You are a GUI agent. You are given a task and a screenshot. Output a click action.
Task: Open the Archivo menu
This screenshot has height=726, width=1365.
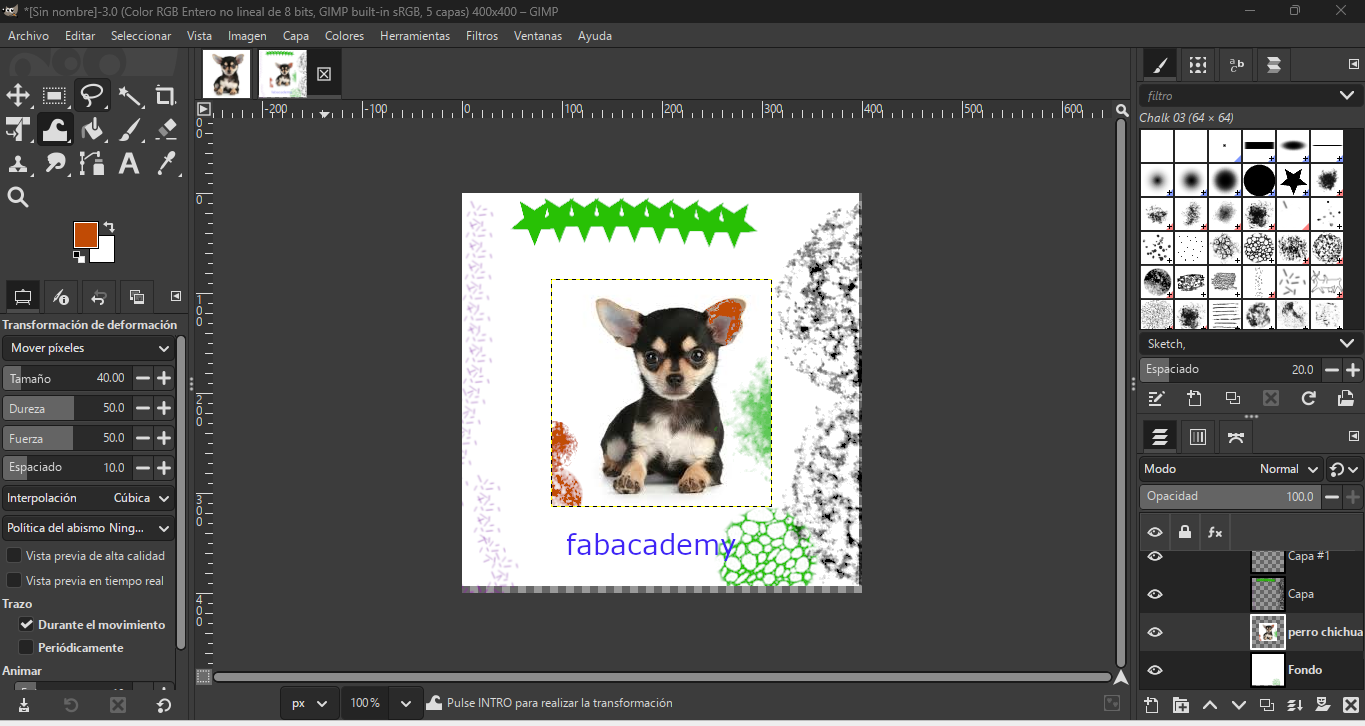(x=28, y=36)
